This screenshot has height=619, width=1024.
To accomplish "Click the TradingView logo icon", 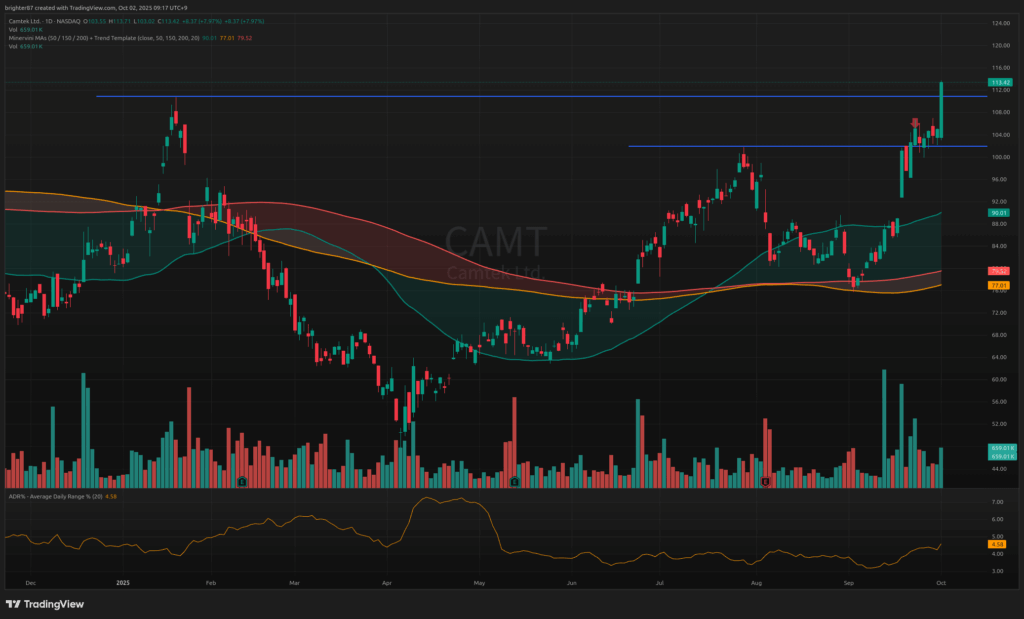I will pyautogui.click(x=12, y=604).
